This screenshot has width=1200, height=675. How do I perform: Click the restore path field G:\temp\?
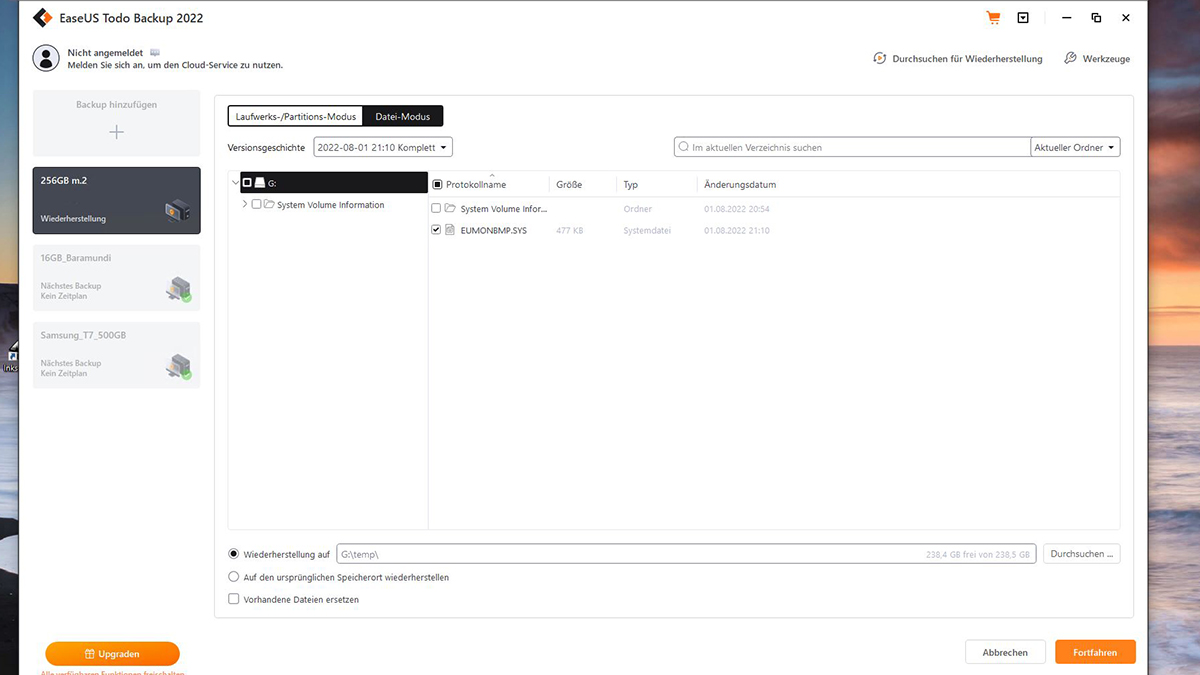[686, 553]
